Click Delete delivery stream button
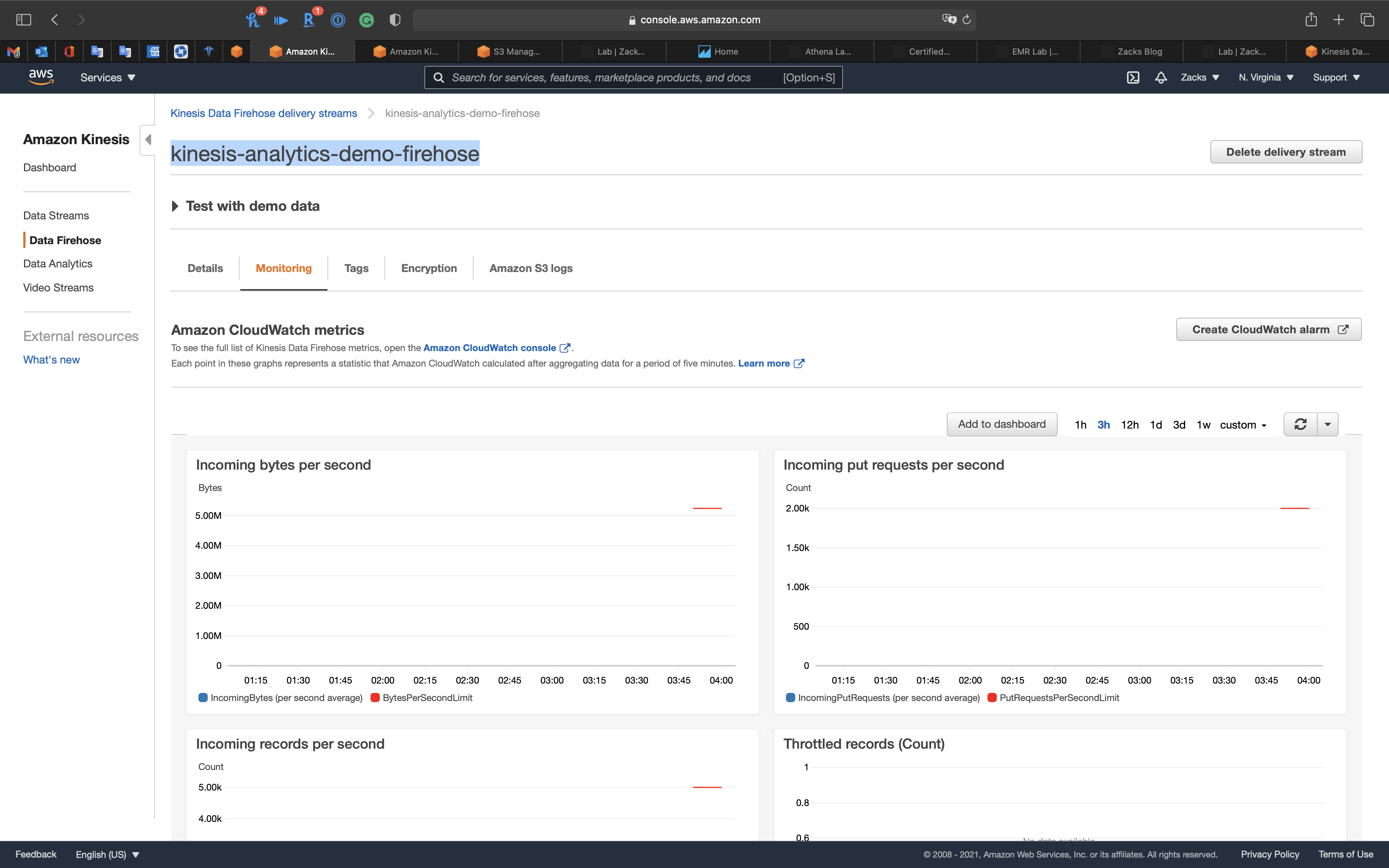Screen dimensions: 1389x868 (1286, 152)
